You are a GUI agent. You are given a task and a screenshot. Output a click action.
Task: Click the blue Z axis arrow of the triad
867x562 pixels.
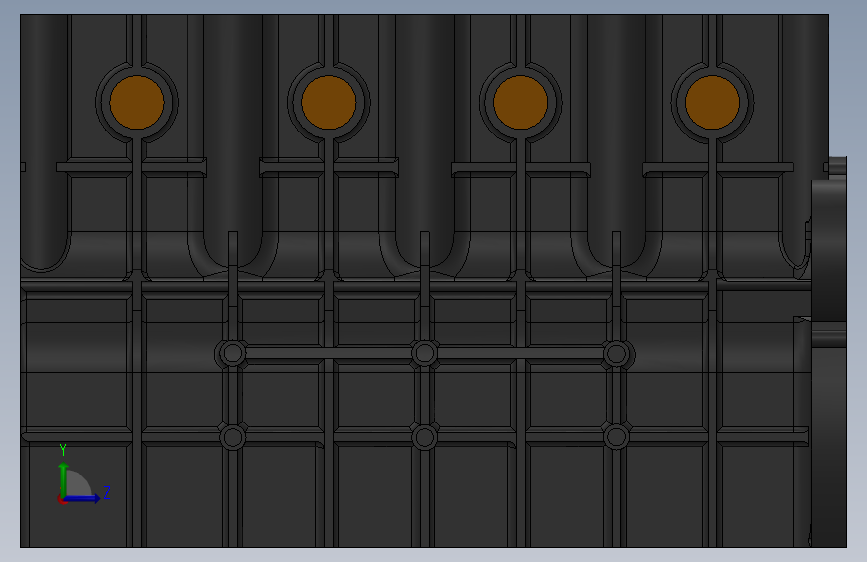tap(82, 498)
